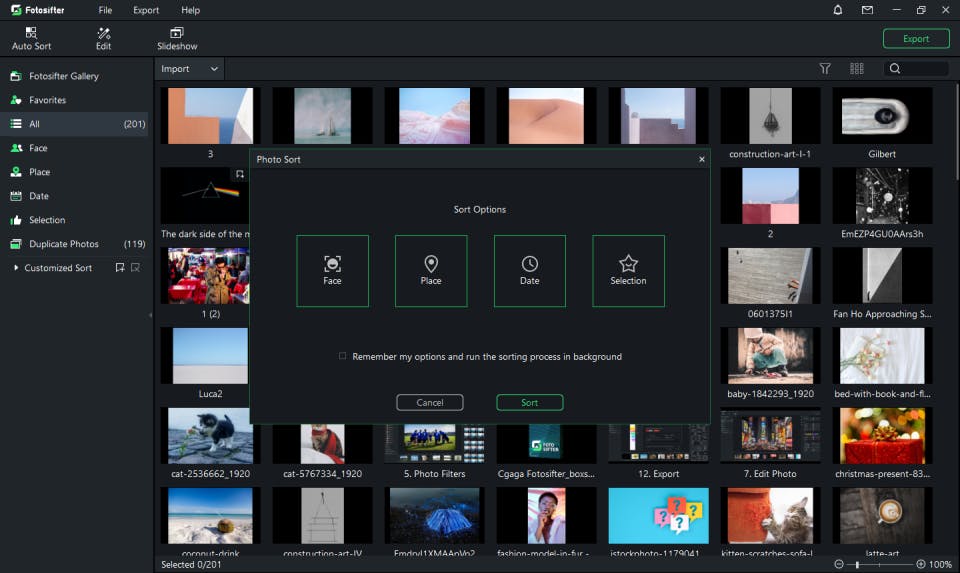Enable Remember my options checkbox
The image size is (960, 573).
342,356
